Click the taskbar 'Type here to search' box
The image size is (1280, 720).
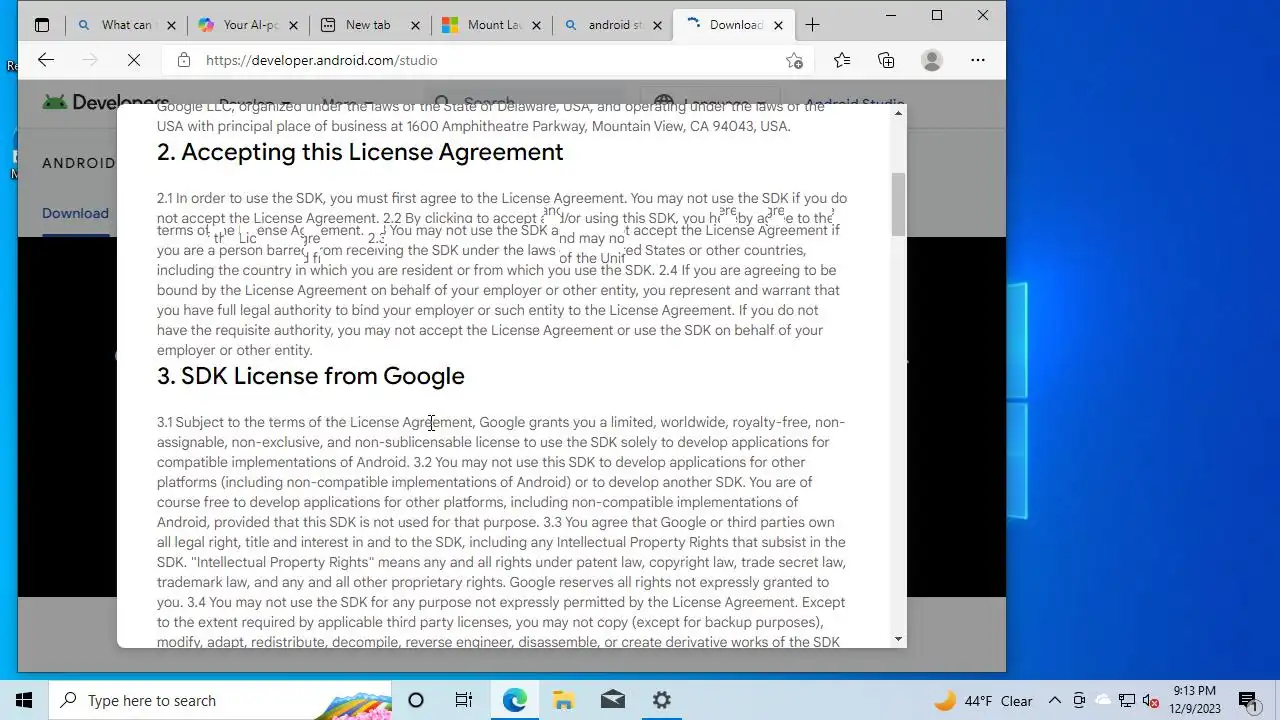pyautogui.click(x=220, y=700)
